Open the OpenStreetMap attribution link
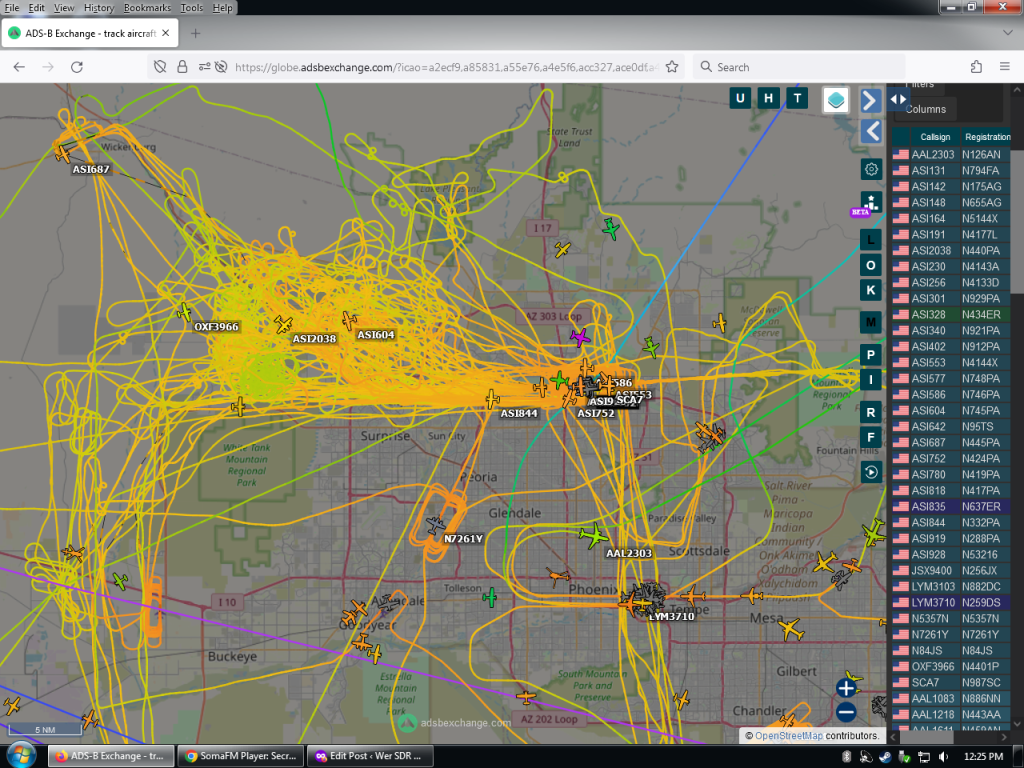Screen dimensions: 1024x768 (x=789, y=736)
